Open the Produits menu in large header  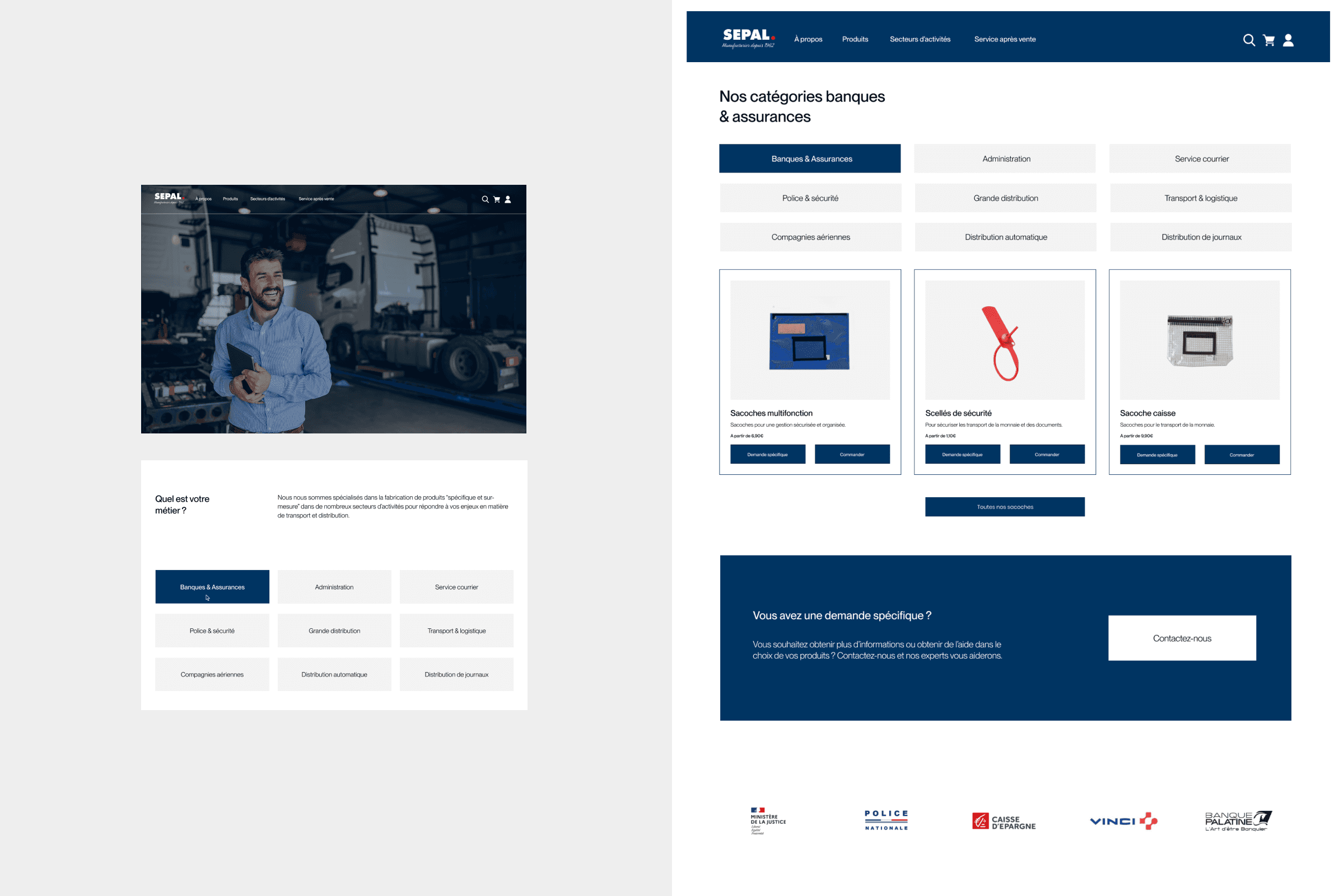[855, 39]
